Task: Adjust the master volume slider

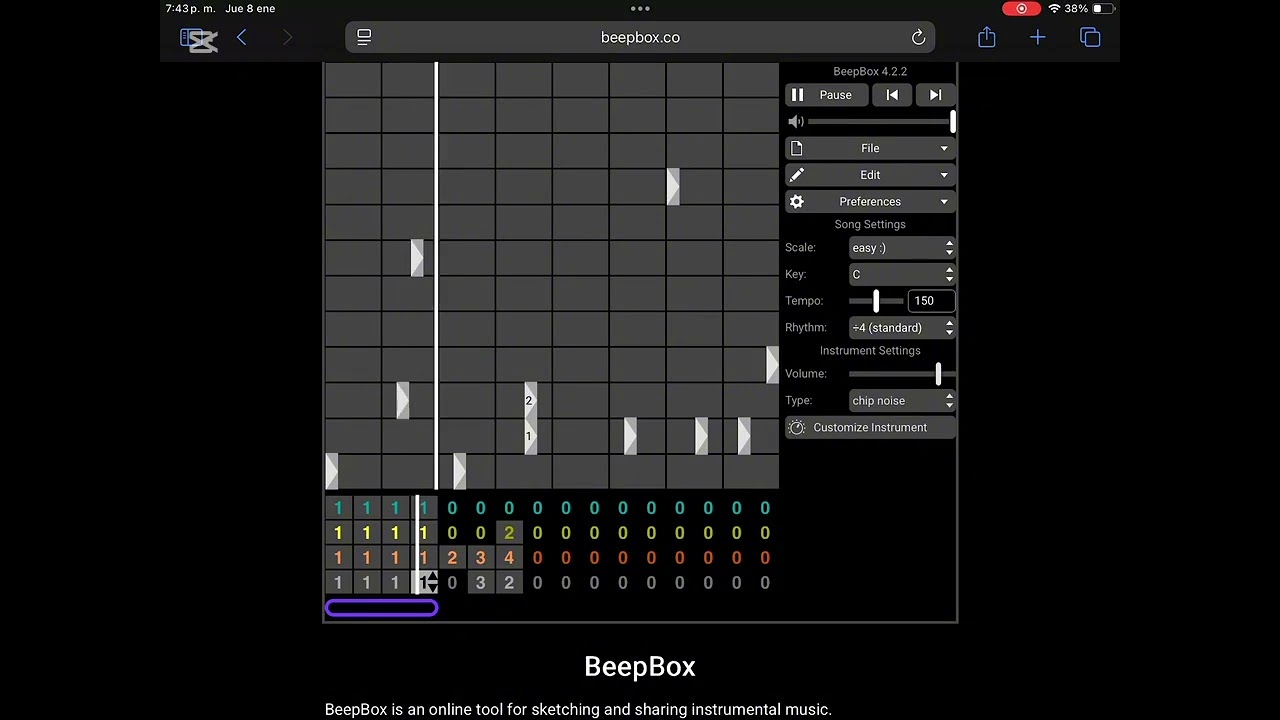Action: 881,121
